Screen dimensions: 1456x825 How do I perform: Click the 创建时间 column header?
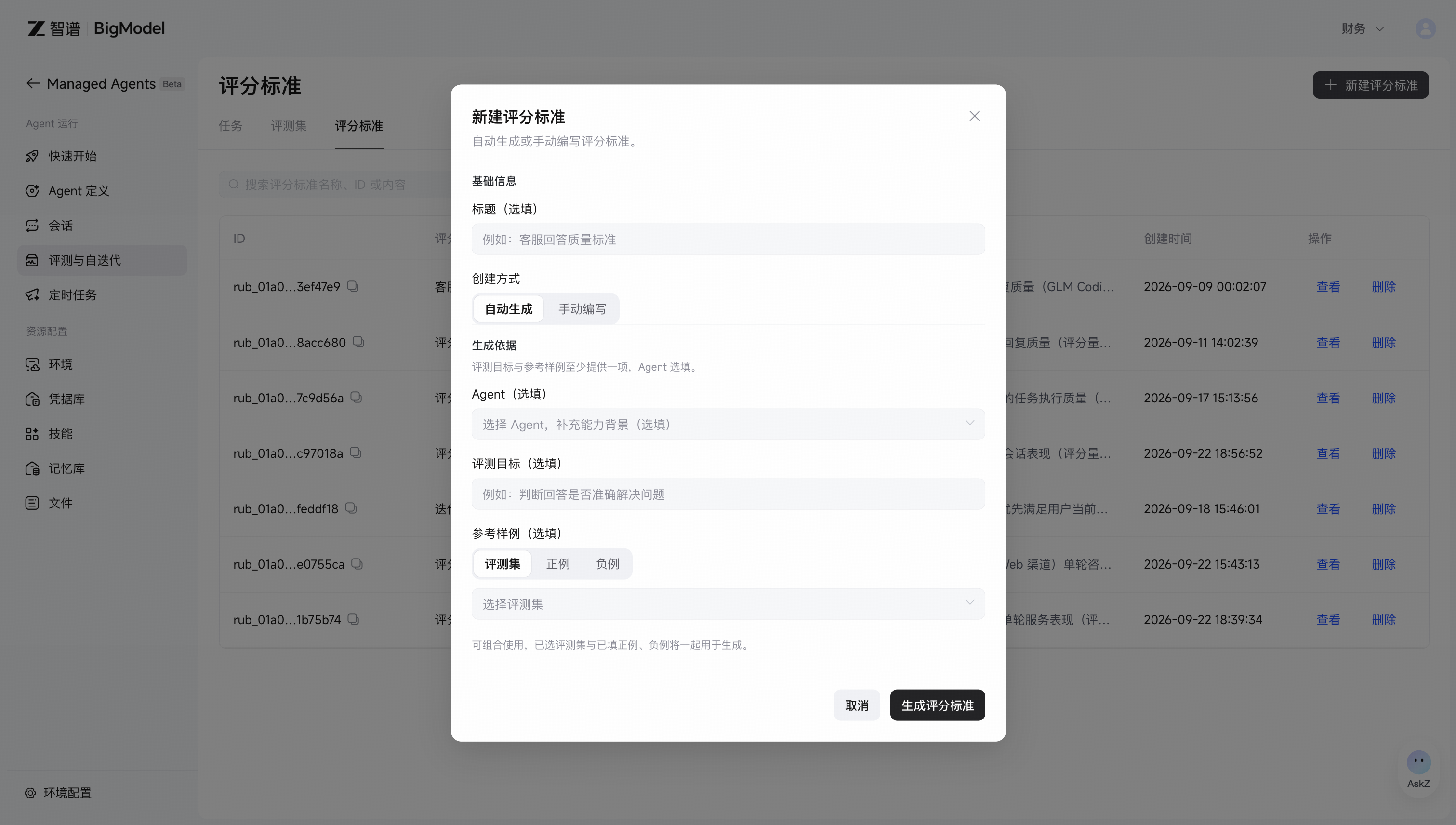click(x=1167, y=239)
